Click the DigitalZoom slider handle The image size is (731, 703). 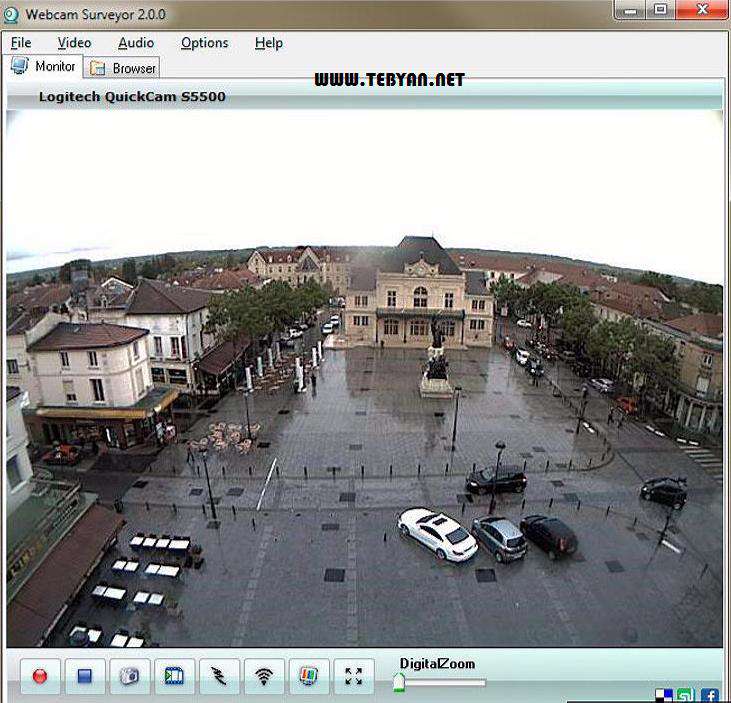click(399, 682)
